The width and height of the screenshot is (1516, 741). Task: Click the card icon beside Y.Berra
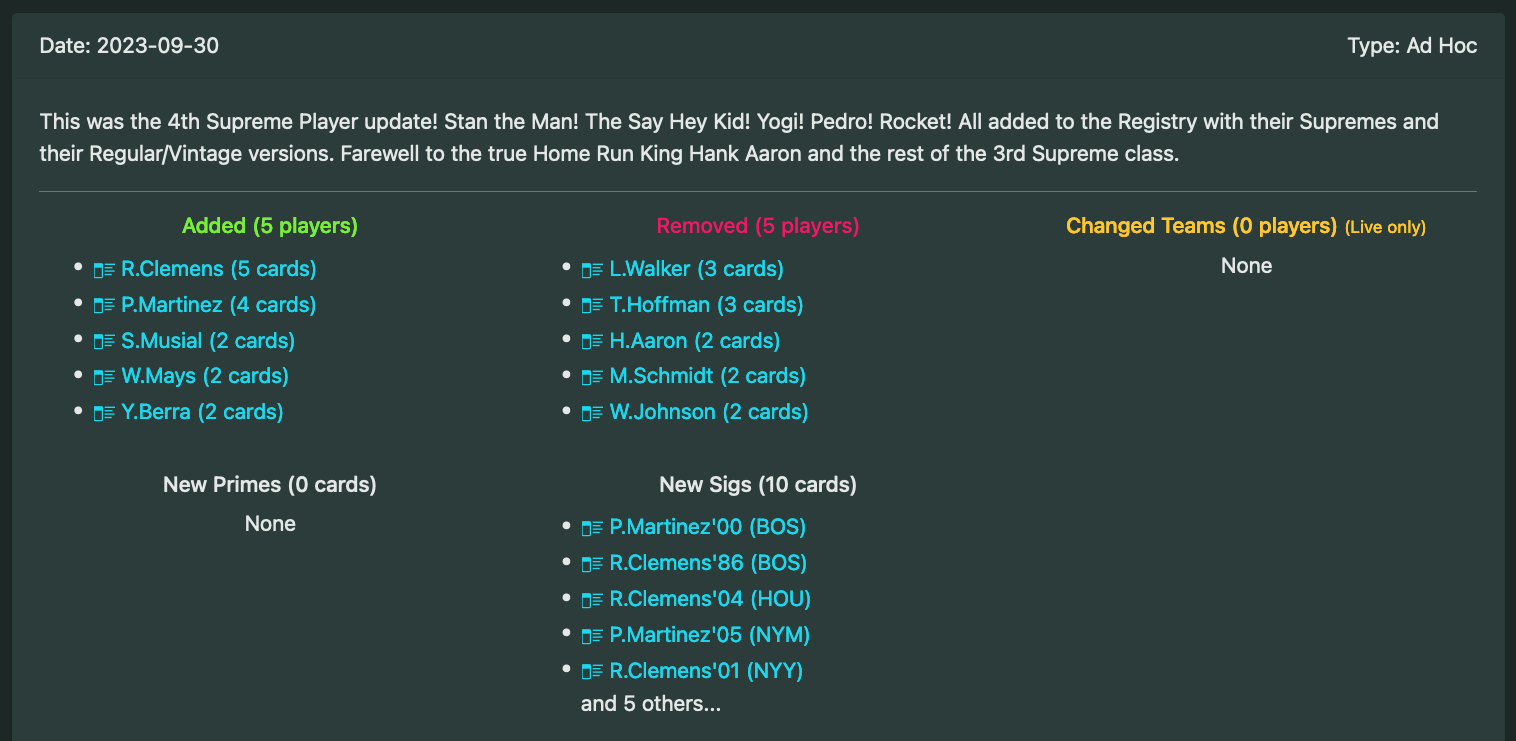104,411
